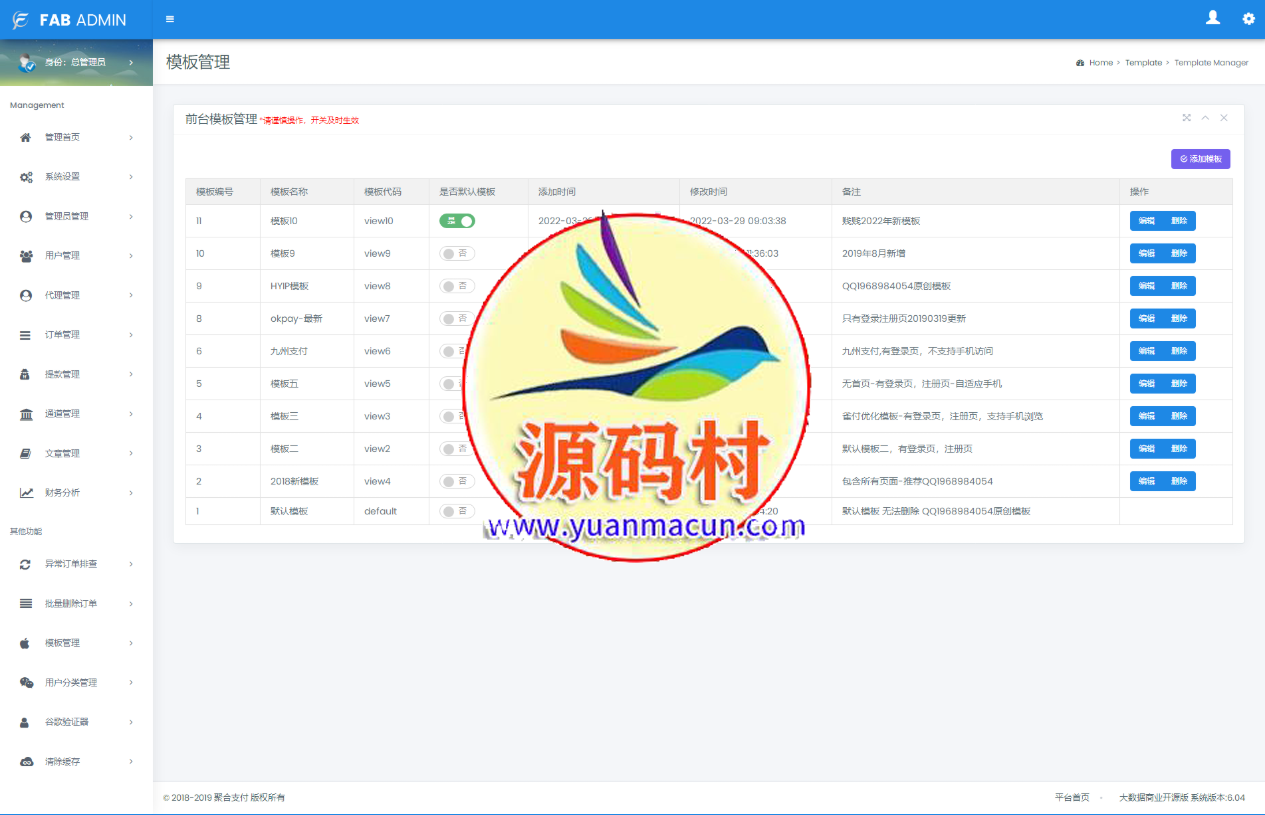This screenshot has height=815, width=1265.
Task: Click the fullscreen expand icon on panel
Action: pos(1187,118)
